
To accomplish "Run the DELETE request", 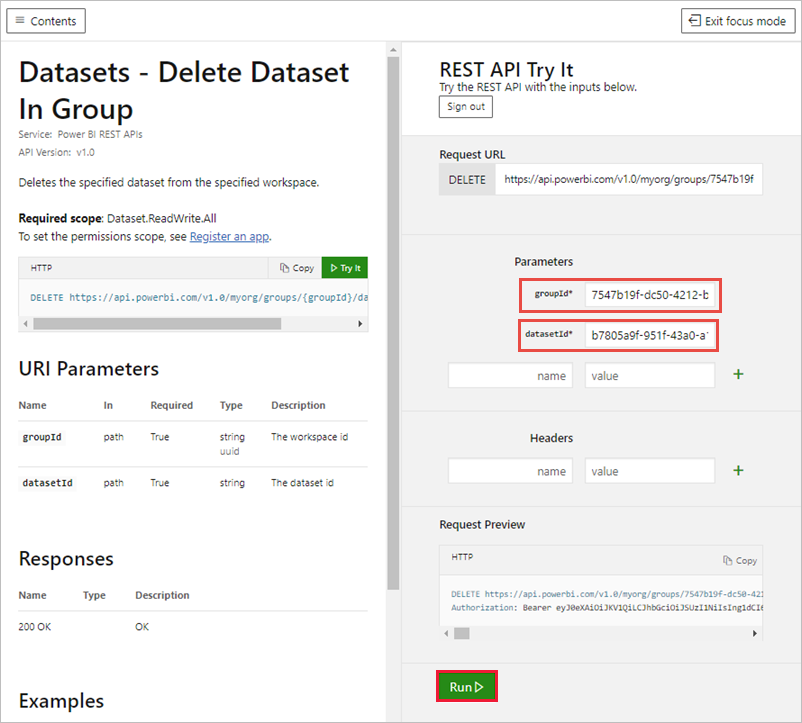I will pyautogui.click(x=466, y=687).
